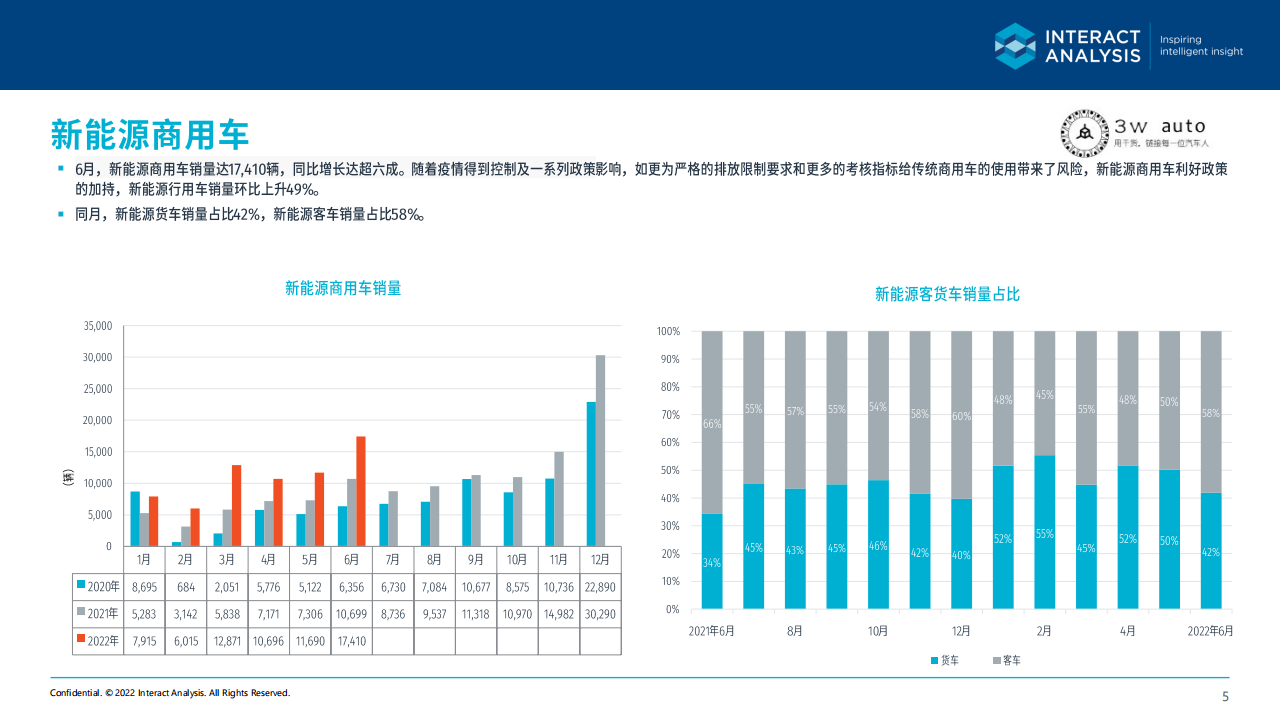Click the 7月 column header

point(392,559)
